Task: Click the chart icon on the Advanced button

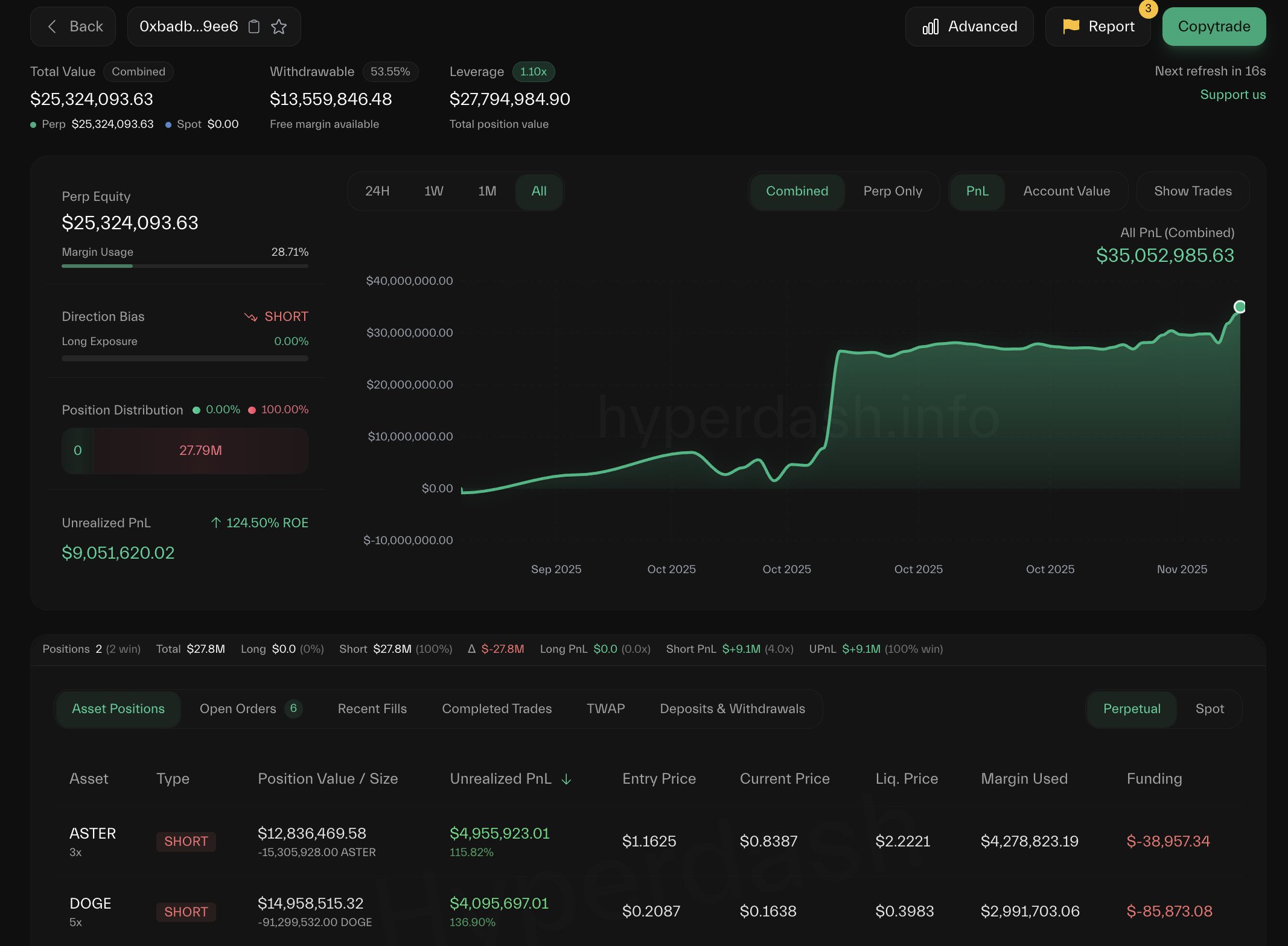Action: 931,27
